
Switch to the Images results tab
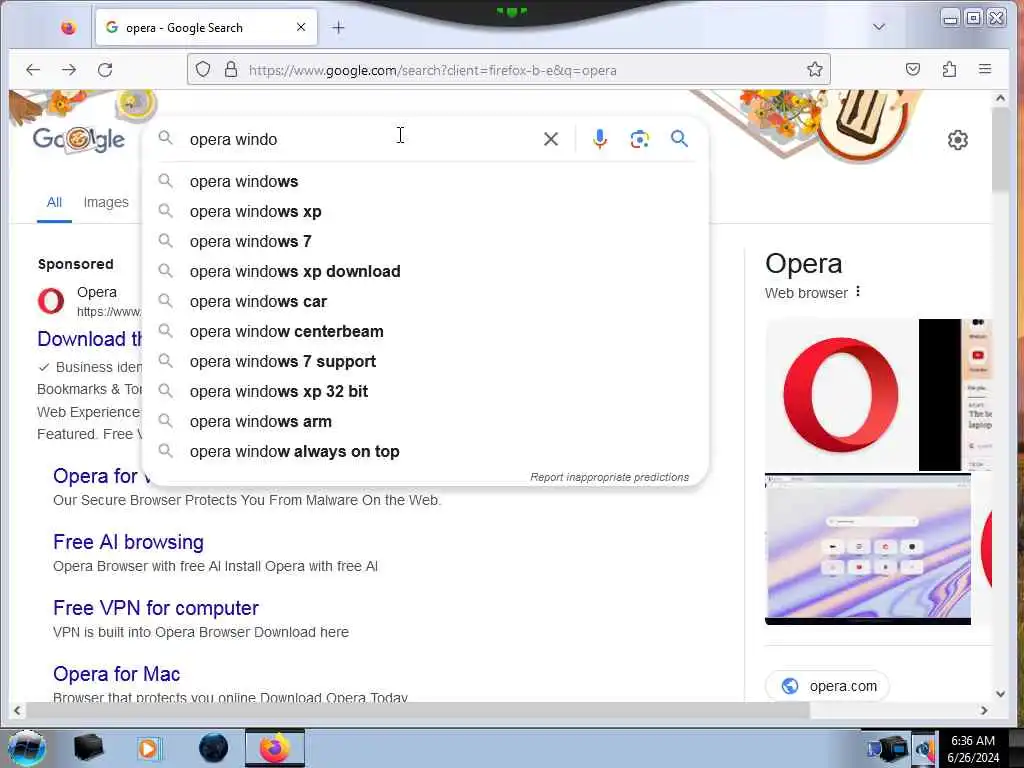[x=106, y=202]
